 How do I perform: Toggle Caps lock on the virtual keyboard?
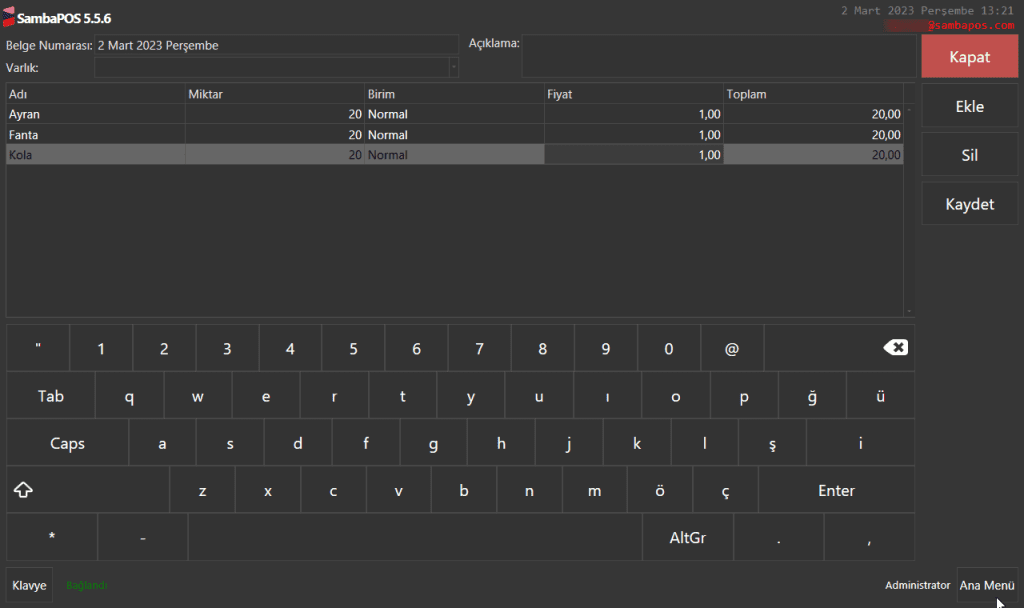(x=67, y=444)
